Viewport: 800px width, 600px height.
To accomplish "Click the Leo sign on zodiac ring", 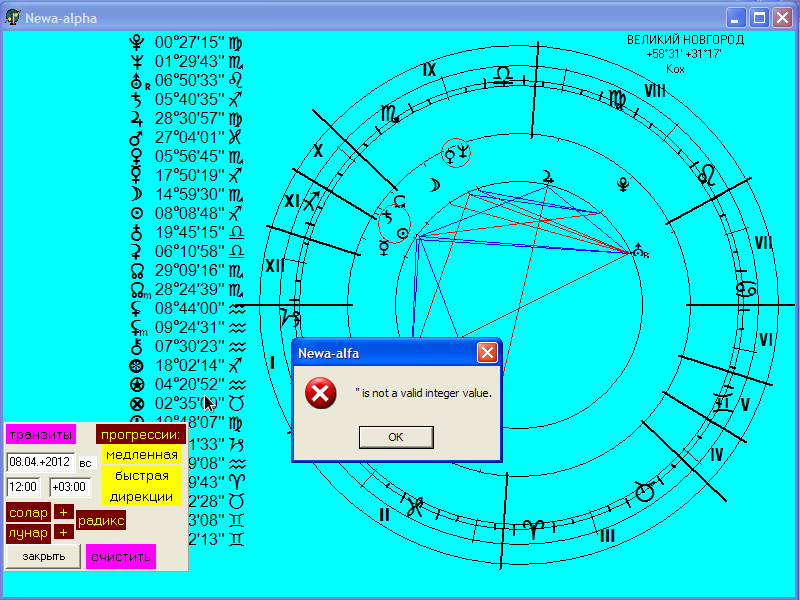I will [x=706, y=175].
